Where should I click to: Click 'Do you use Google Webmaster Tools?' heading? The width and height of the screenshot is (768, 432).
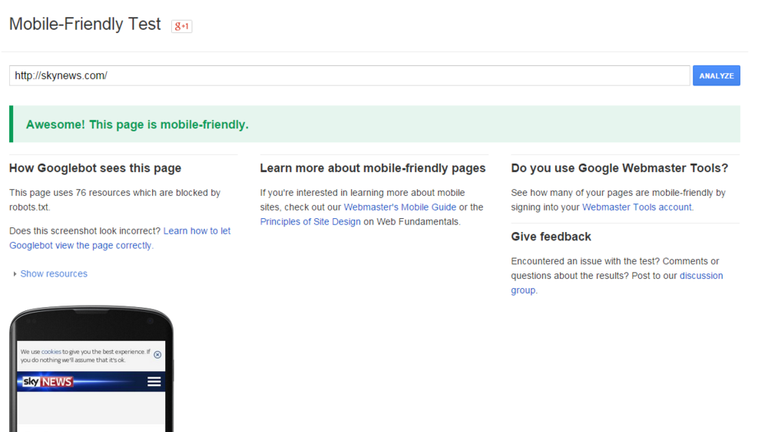626,168
